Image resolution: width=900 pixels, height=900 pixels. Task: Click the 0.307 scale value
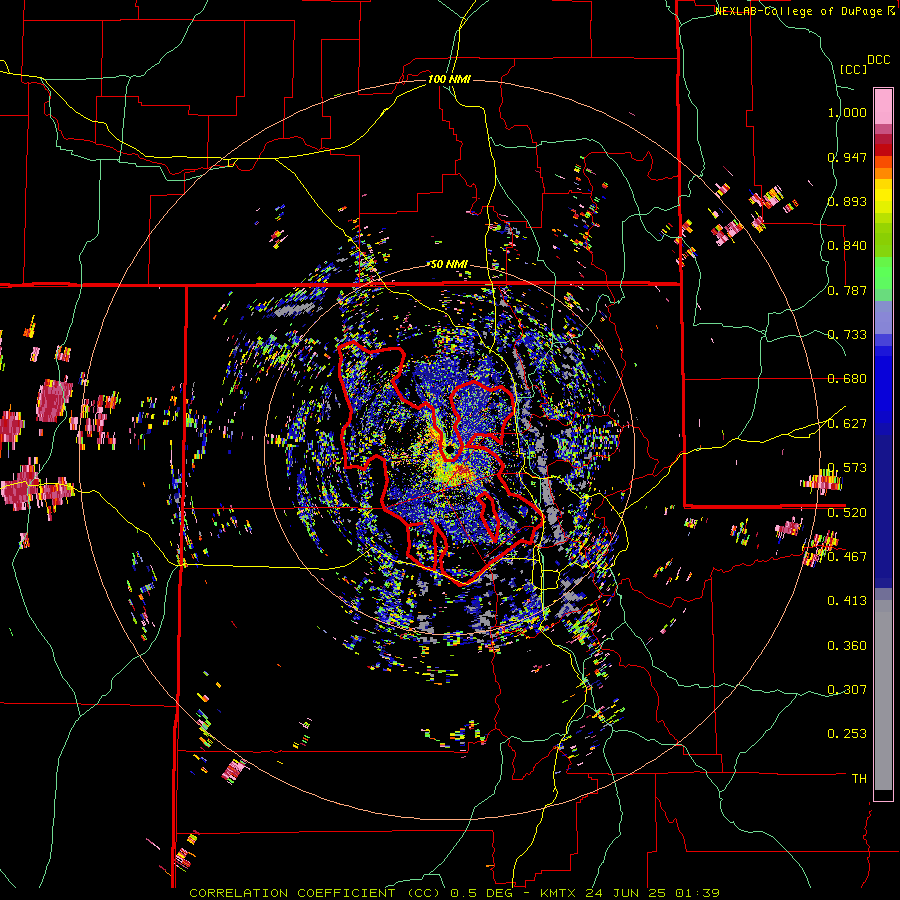[847, 690]
